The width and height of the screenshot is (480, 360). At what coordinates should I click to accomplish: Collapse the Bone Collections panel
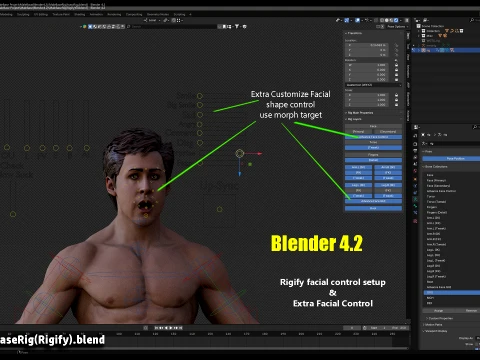coord(435,166)
